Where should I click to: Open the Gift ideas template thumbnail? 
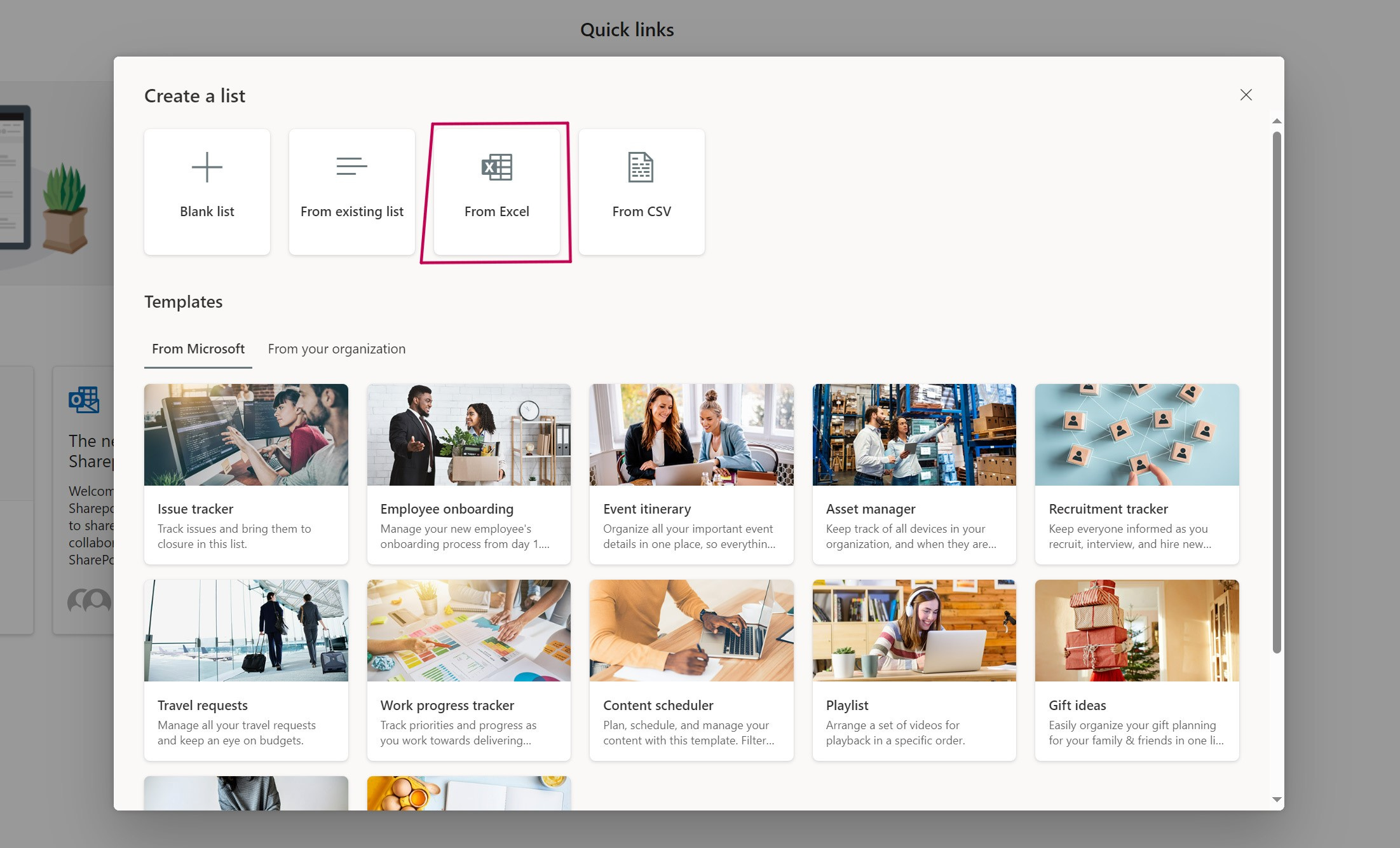click(1137, 631)
